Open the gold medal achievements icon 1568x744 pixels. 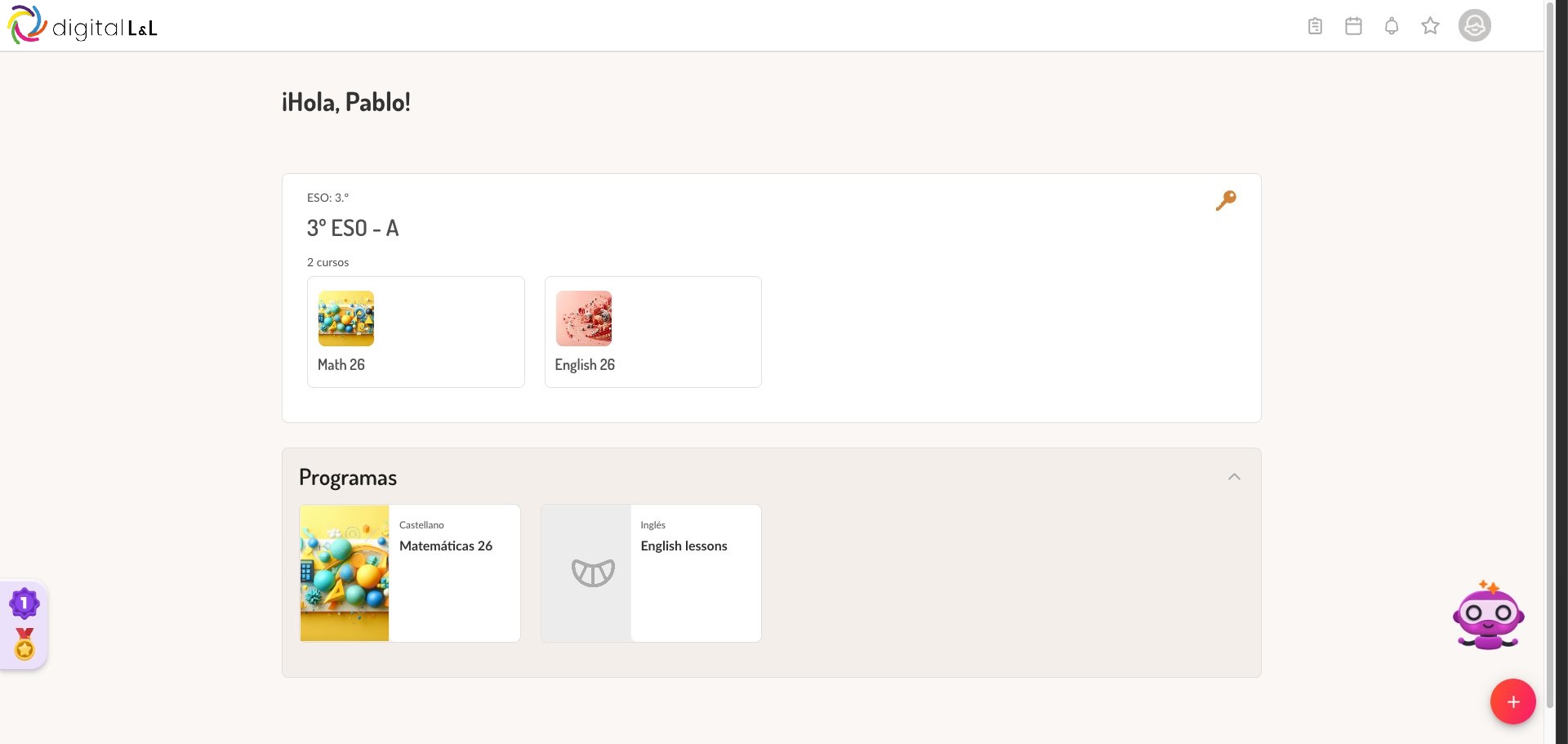25,644
